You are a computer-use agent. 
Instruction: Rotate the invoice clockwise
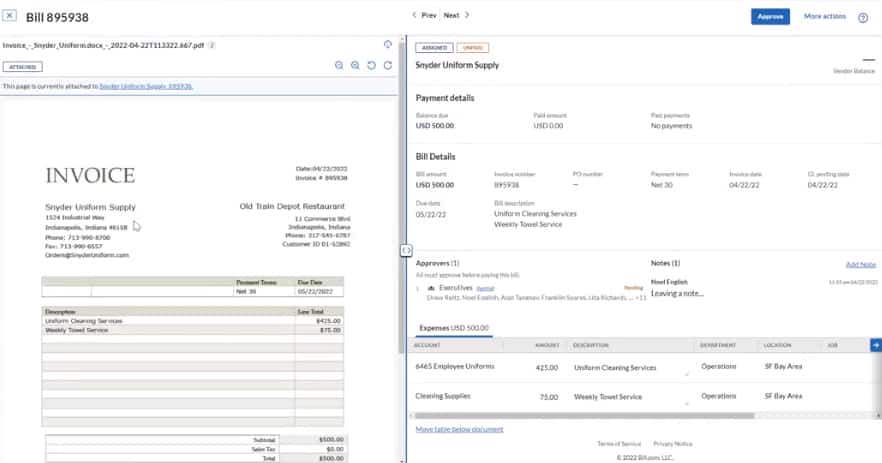(388, 65)
